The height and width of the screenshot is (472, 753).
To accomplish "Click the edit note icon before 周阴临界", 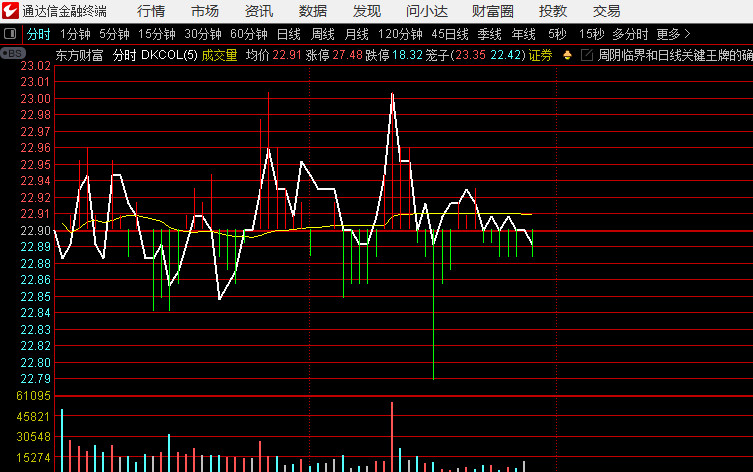I will [587, 55].
